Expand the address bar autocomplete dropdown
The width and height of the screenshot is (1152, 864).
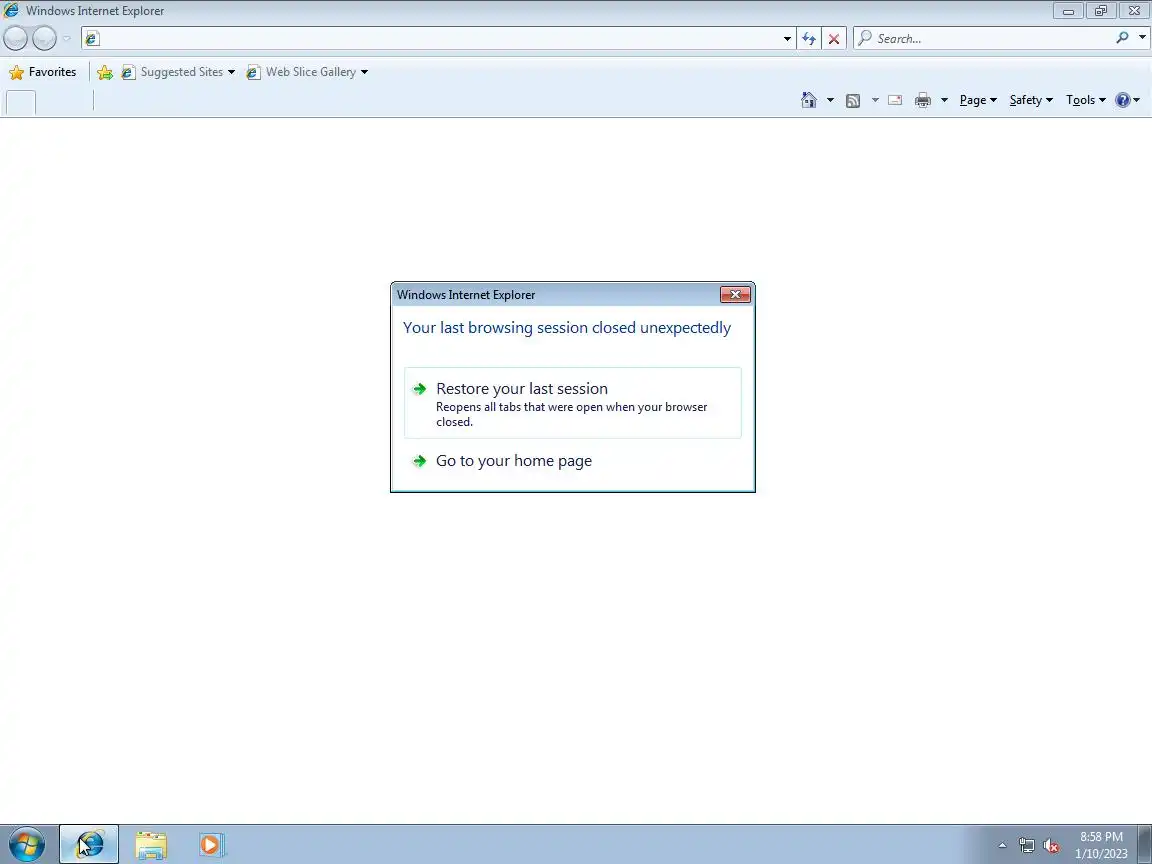point(787,38)
